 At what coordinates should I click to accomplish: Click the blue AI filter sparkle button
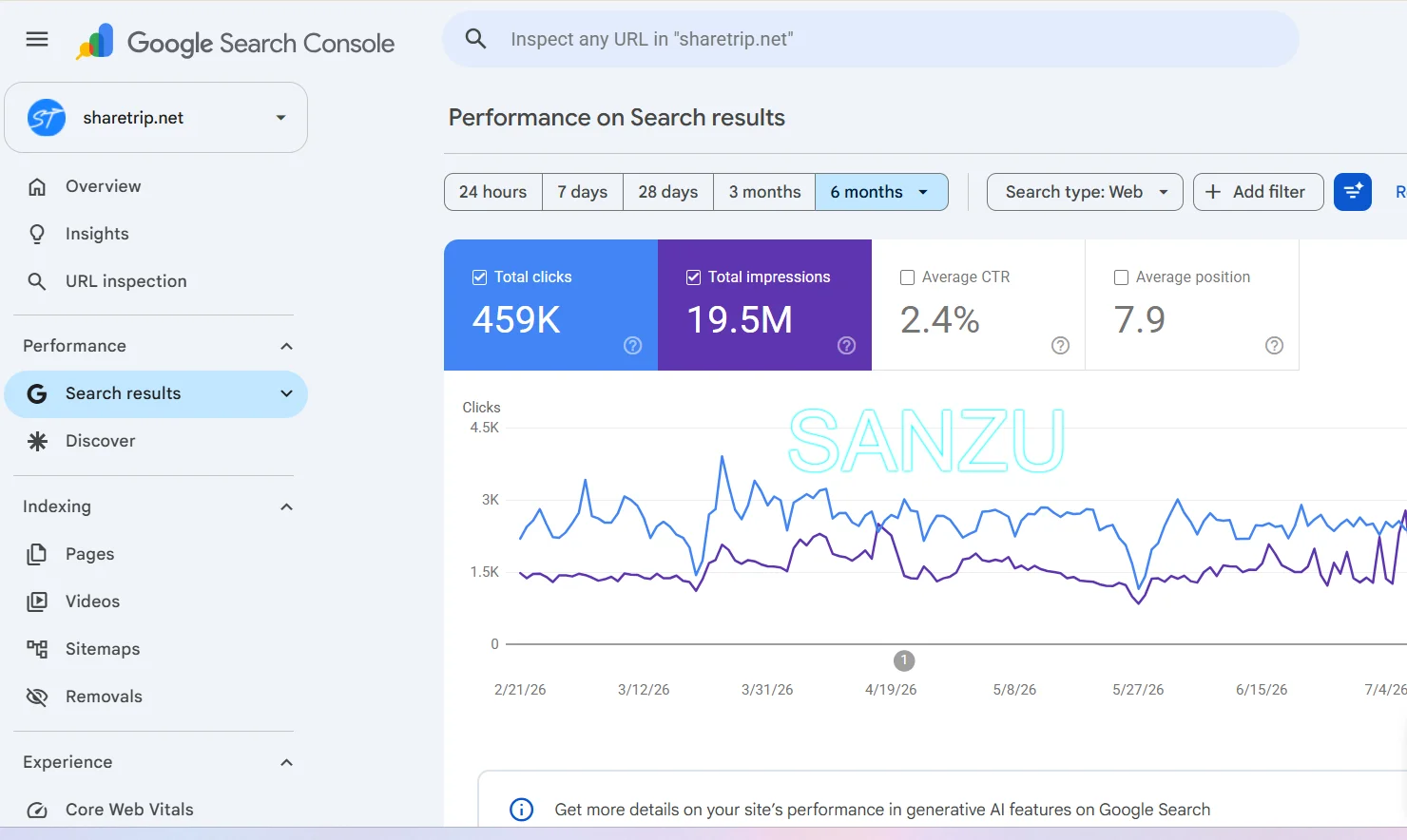(1353, 192)
